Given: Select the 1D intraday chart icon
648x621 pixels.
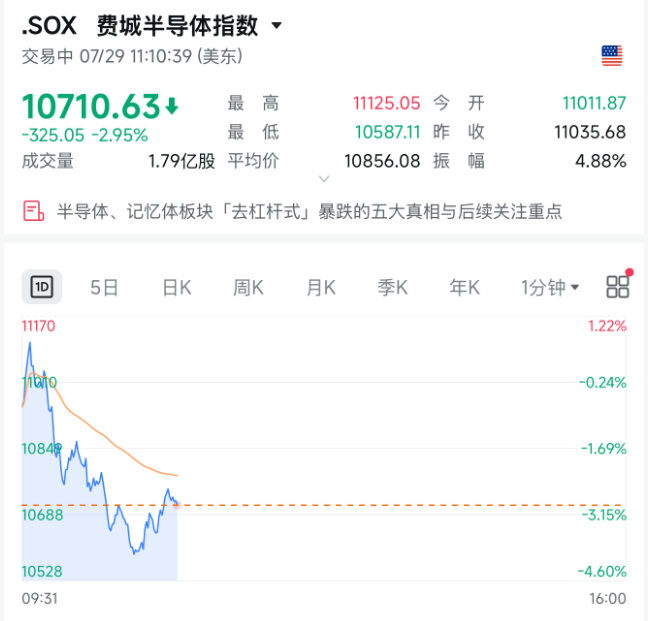Looking at the screenshot, I should [x=42, y=287].
